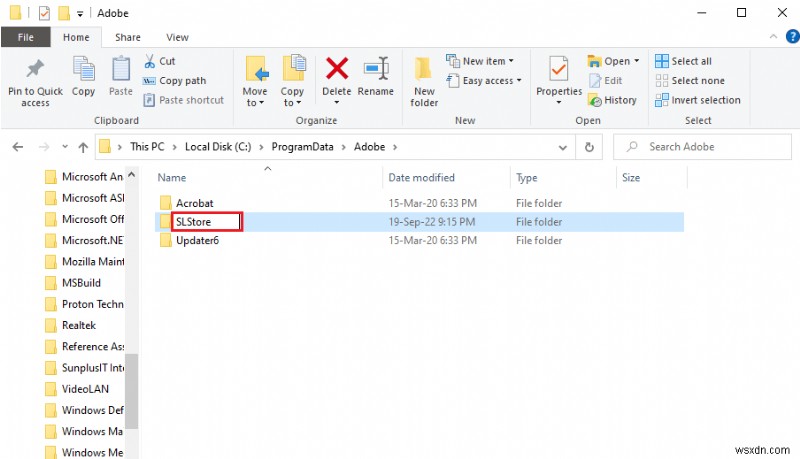This screenshot has height=459, width=800.
Task: Click ProgramData breadcrumb
Action: pos(302,147)
